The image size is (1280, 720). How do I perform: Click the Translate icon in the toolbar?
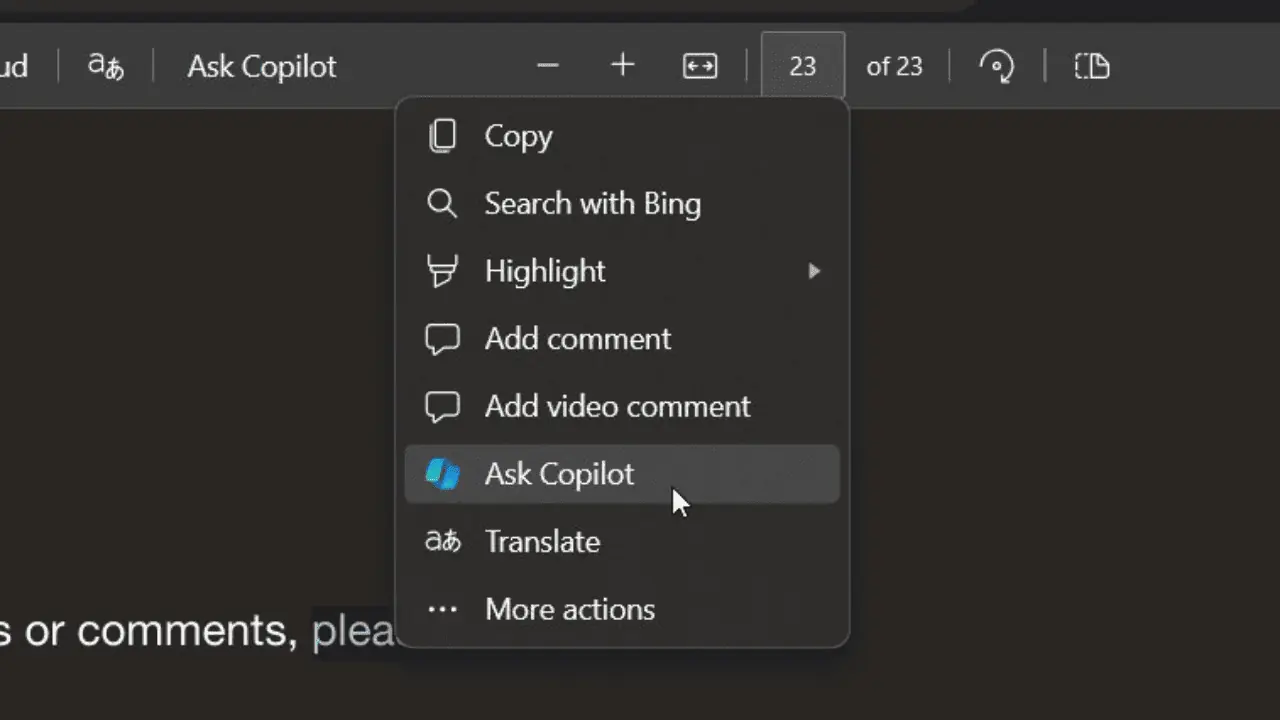click(x=105, y=66)
